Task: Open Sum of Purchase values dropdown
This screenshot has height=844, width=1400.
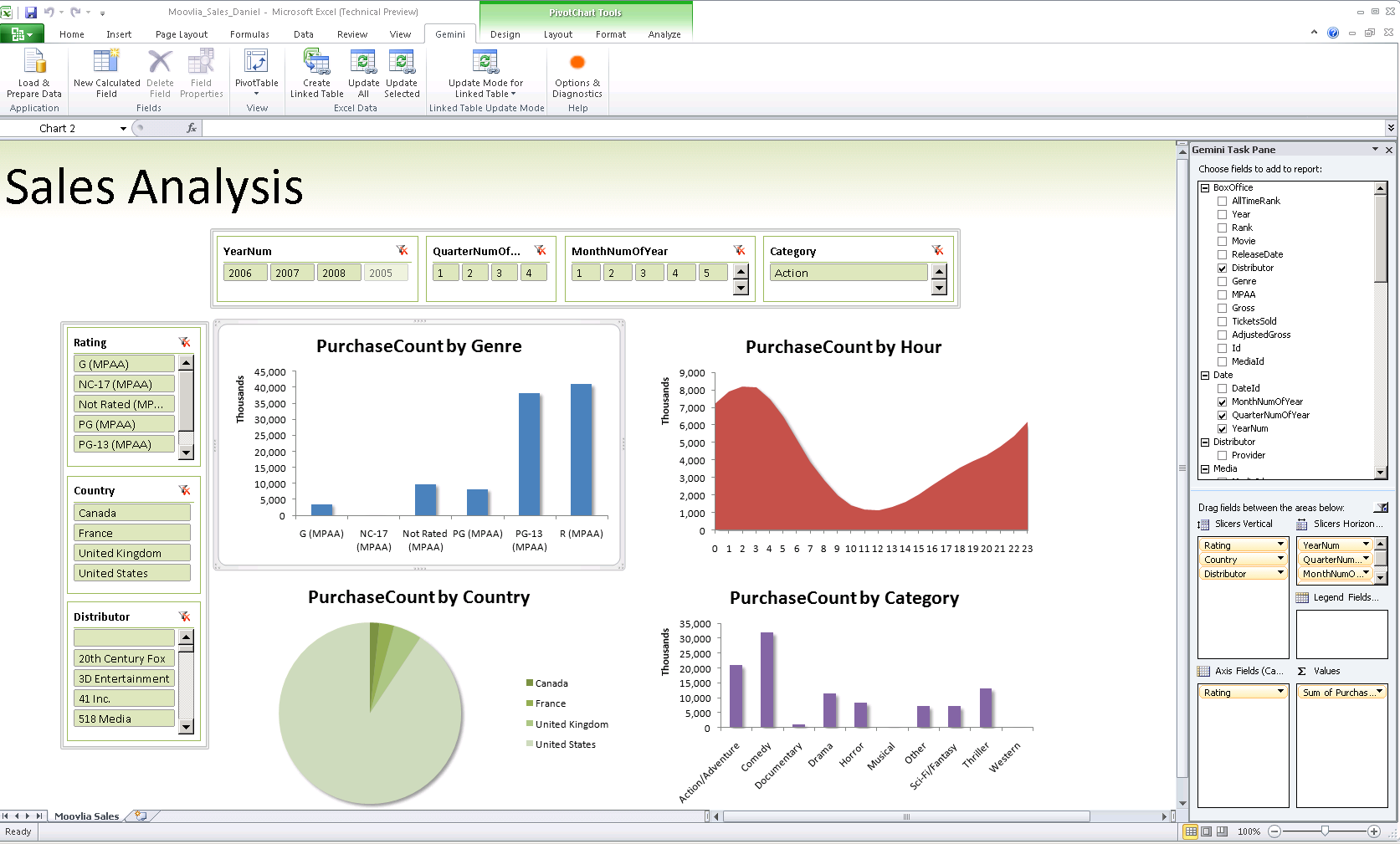Action: click(x=1379, y=692)
